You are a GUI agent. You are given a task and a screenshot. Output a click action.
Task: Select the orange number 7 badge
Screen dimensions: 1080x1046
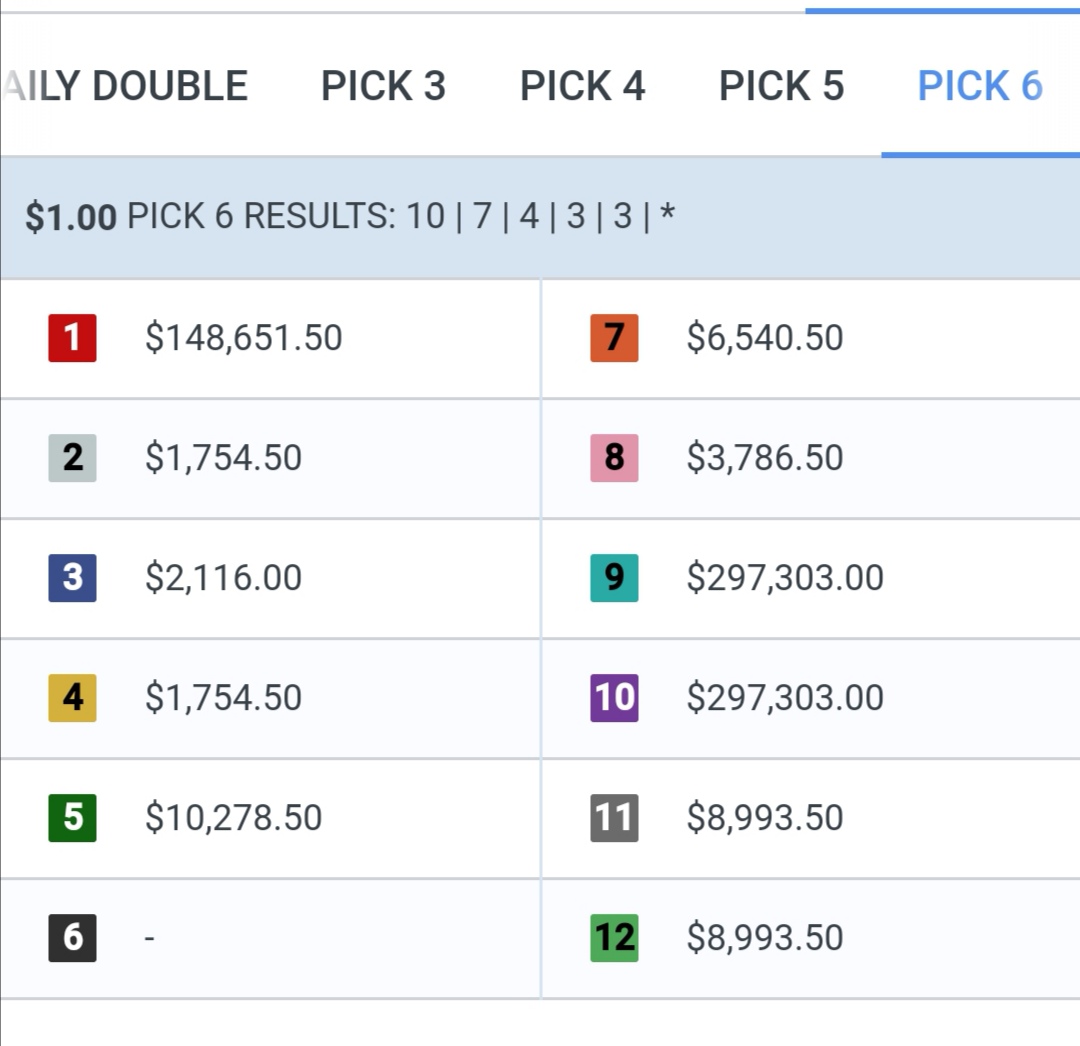(614, 337)
